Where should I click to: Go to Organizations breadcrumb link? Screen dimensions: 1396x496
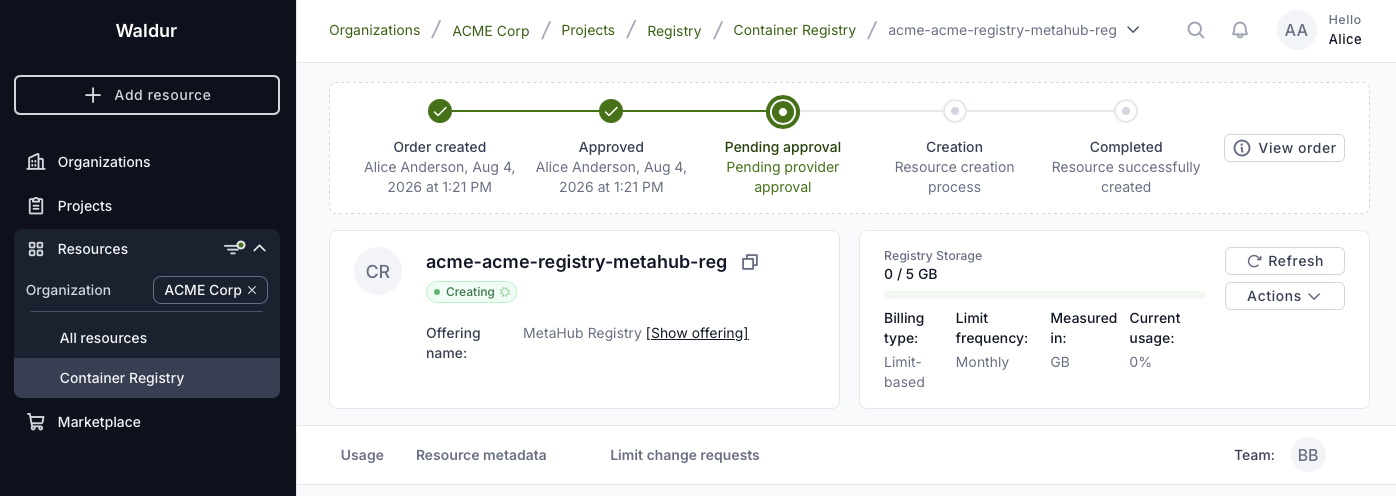coord(375,30)
